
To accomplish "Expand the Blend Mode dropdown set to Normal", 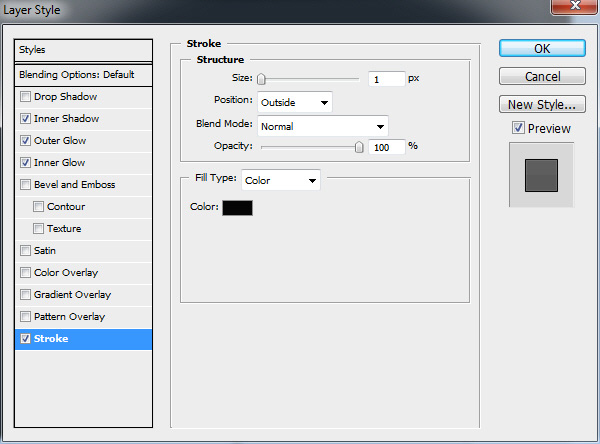I will (x=323, y=126).
